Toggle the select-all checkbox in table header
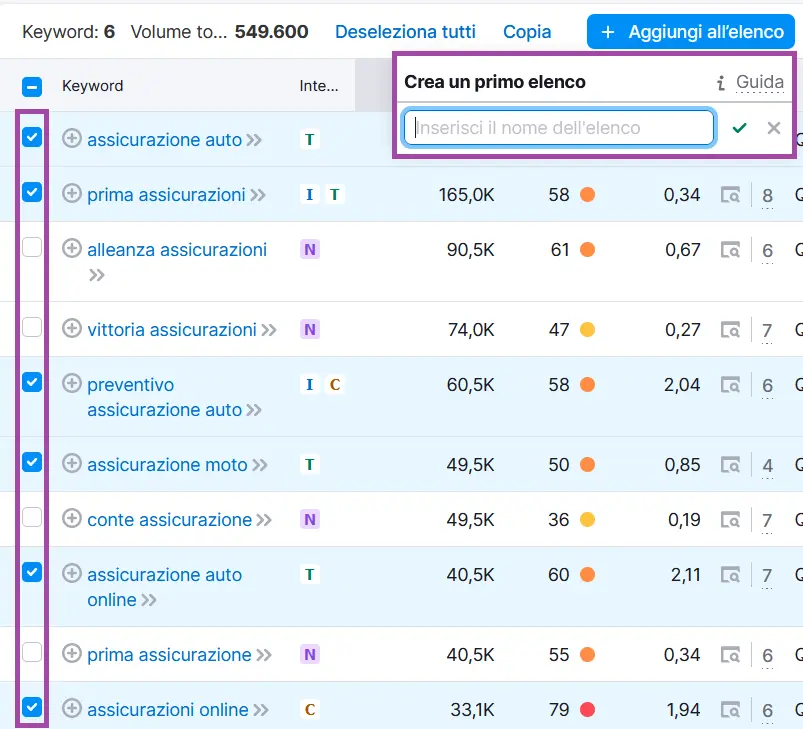The height and width of the screenshot is (729, 803). [32, 87]
